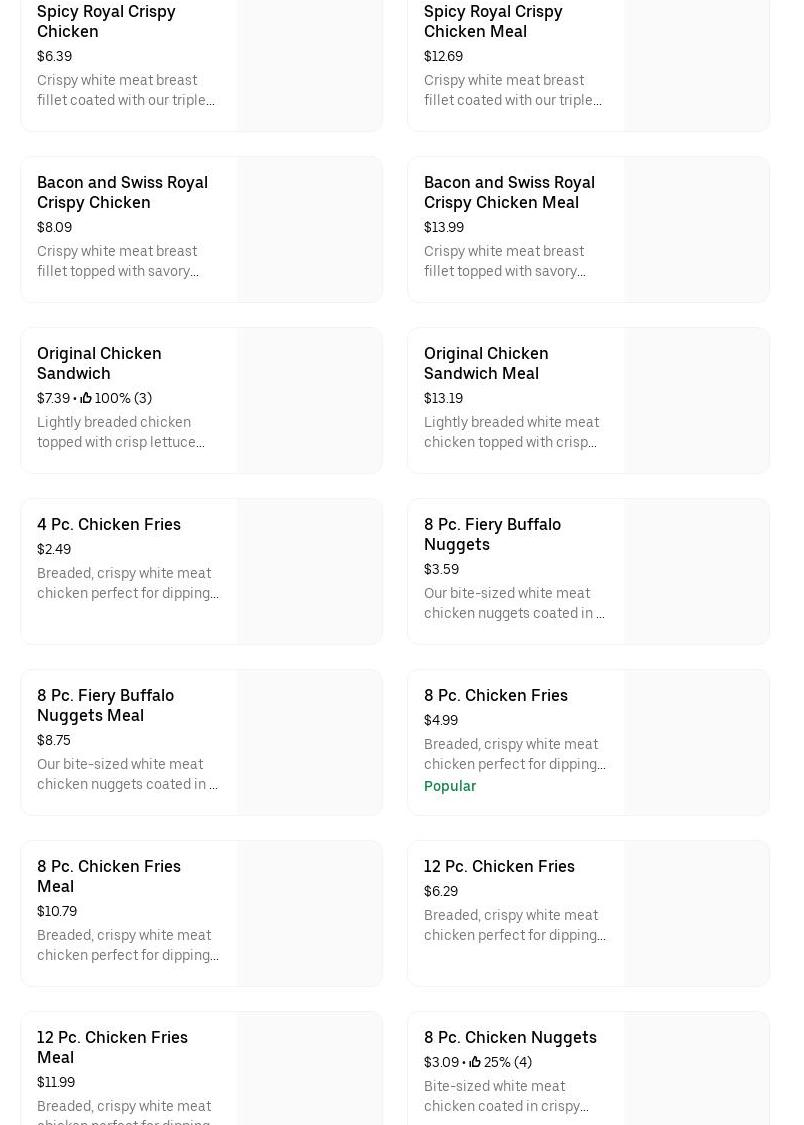Select the 12 Pc. Chicken Fries title
Screen dimensions: 804x1125
point(499,866)
